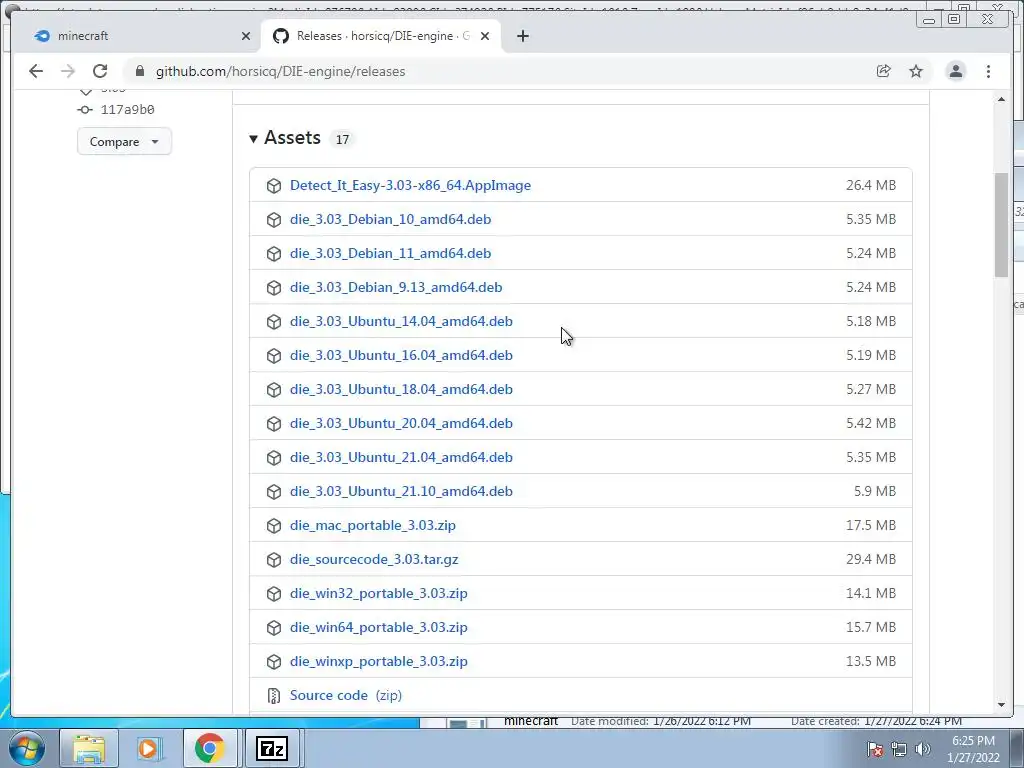The height and width of the screenshot is (768, 1024).
Task: Download Source code (zip)
Action: coord(345,695)
